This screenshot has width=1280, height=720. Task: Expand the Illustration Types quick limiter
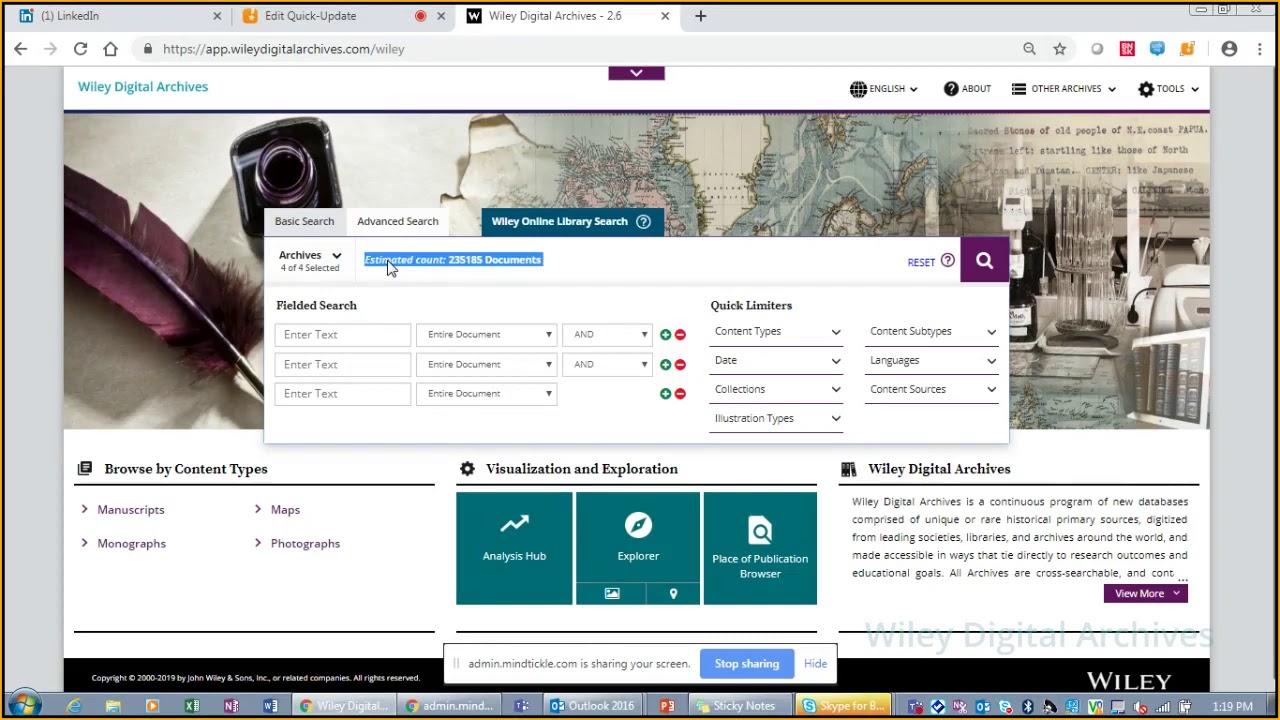coord(777,419)
